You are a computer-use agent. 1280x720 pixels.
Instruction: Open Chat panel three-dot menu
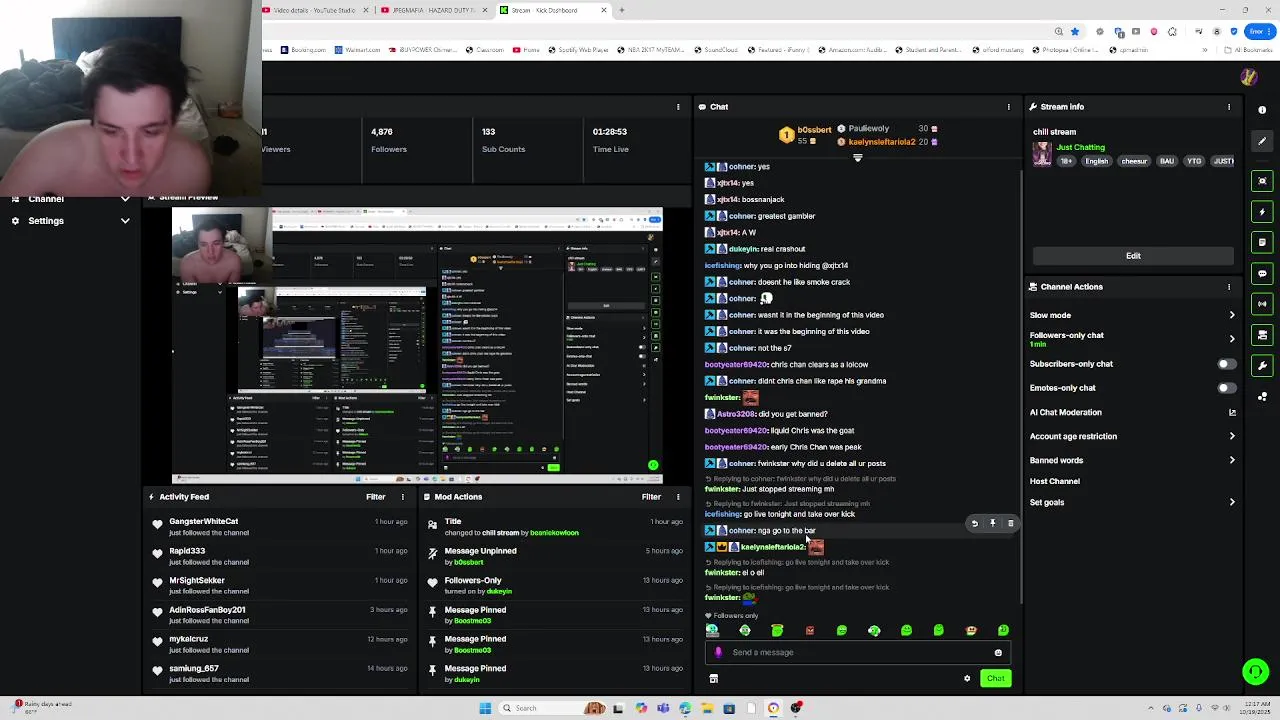pos(1008,107)
